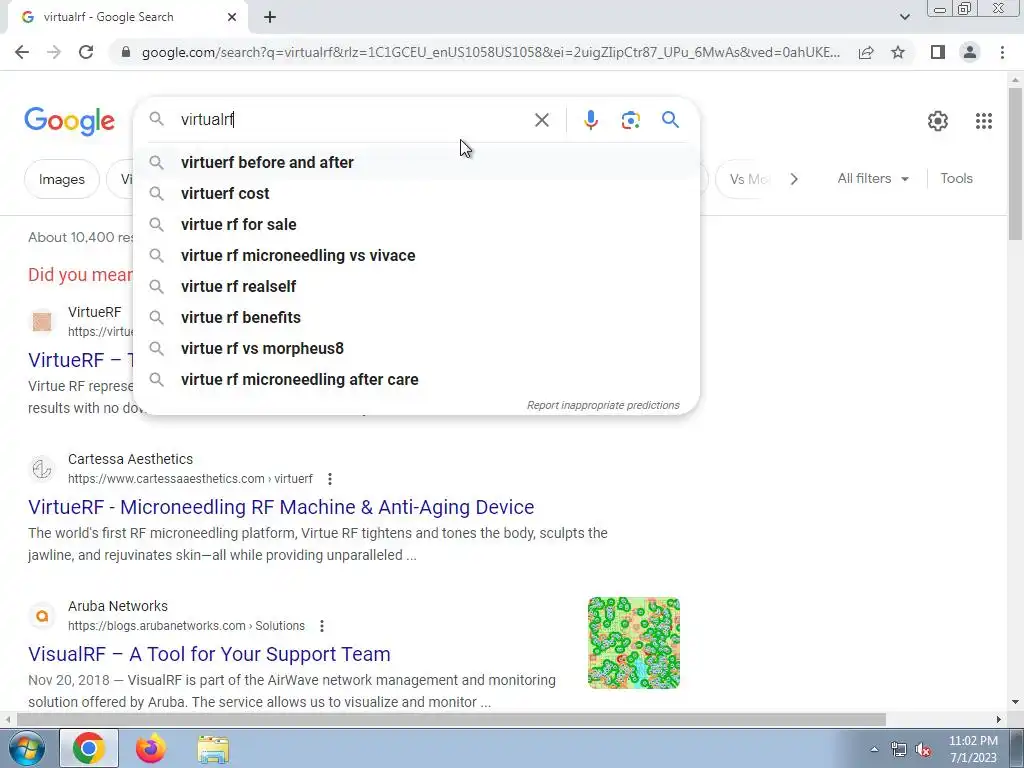Open the Cartessa Aesthetics result options dots

tap(330, 479)
